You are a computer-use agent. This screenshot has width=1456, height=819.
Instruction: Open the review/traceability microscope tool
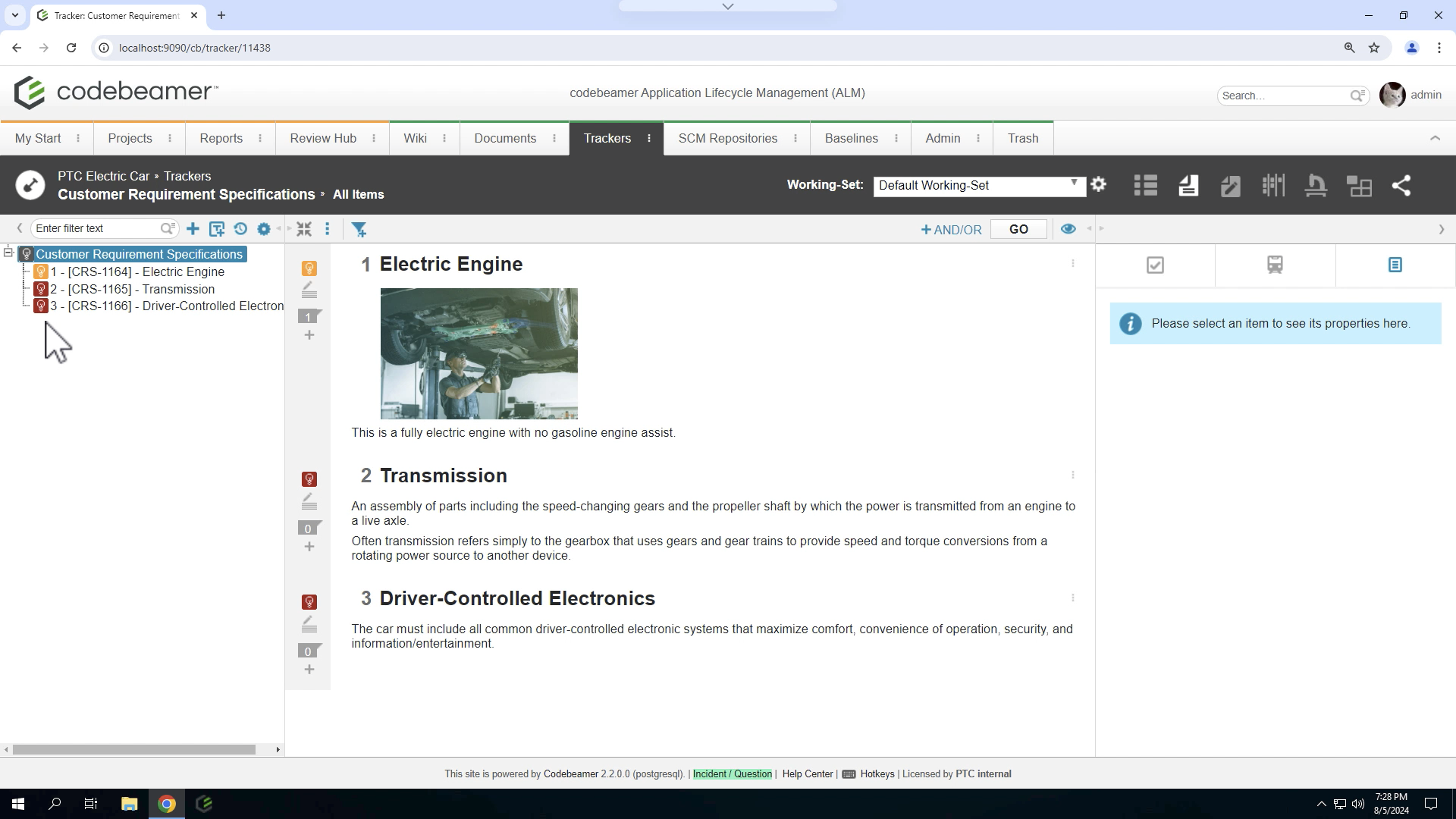[x=1316, y=185]
